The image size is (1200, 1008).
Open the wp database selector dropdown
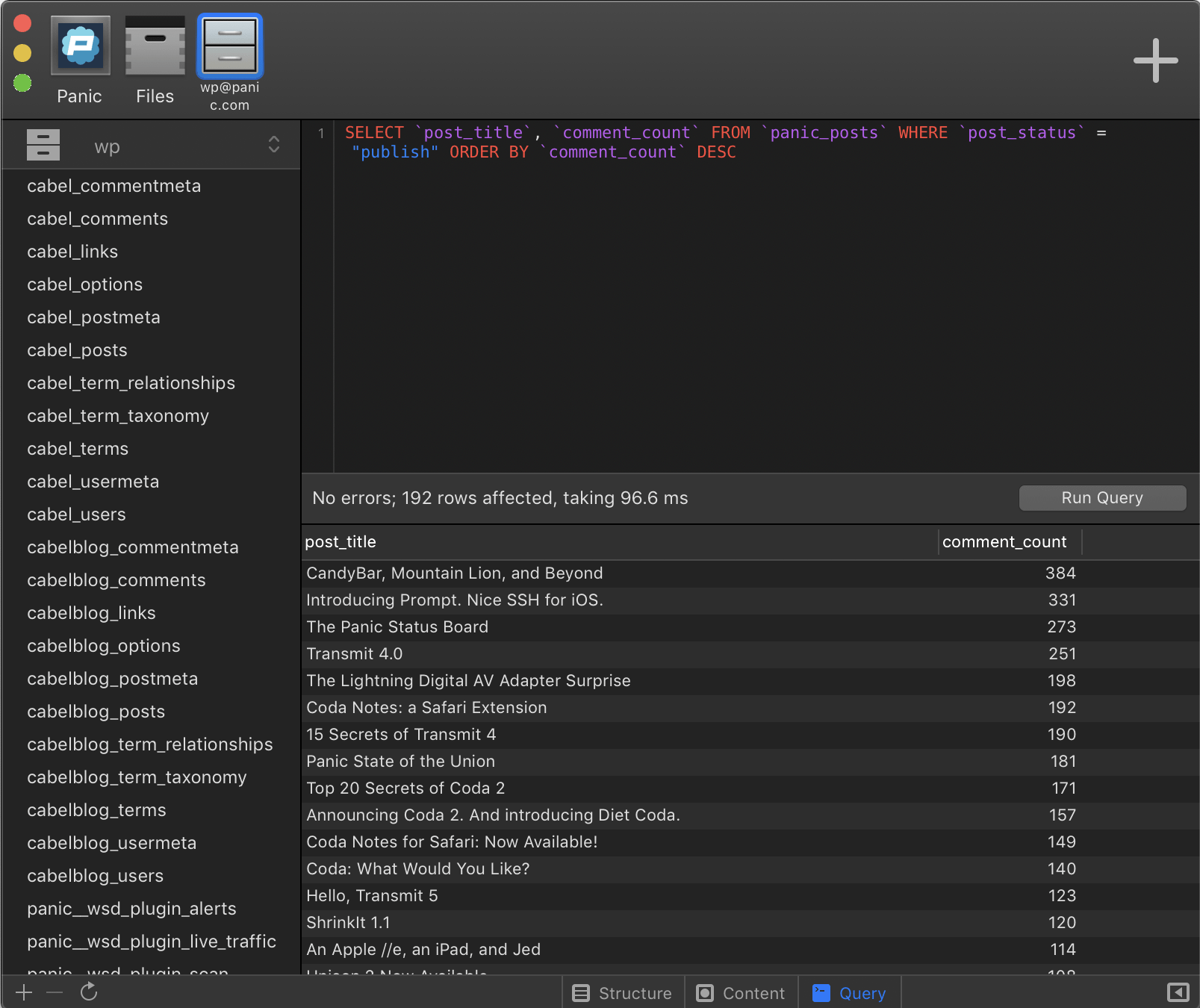point(152,146)
